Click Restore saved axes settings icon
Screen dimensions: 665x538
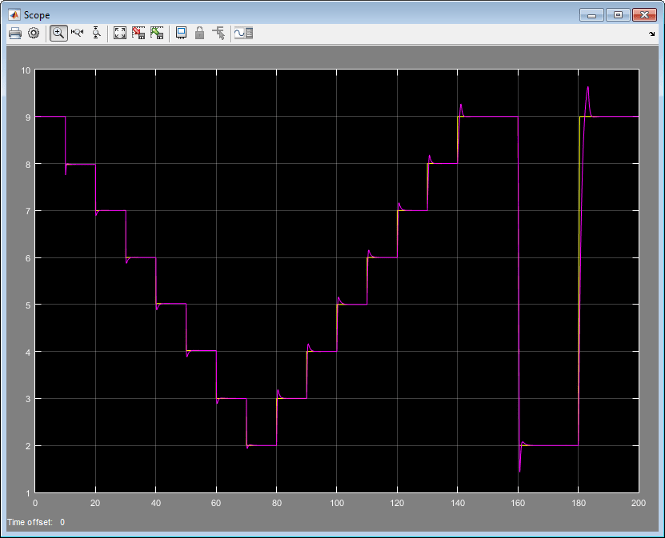[x=156, y=33]
